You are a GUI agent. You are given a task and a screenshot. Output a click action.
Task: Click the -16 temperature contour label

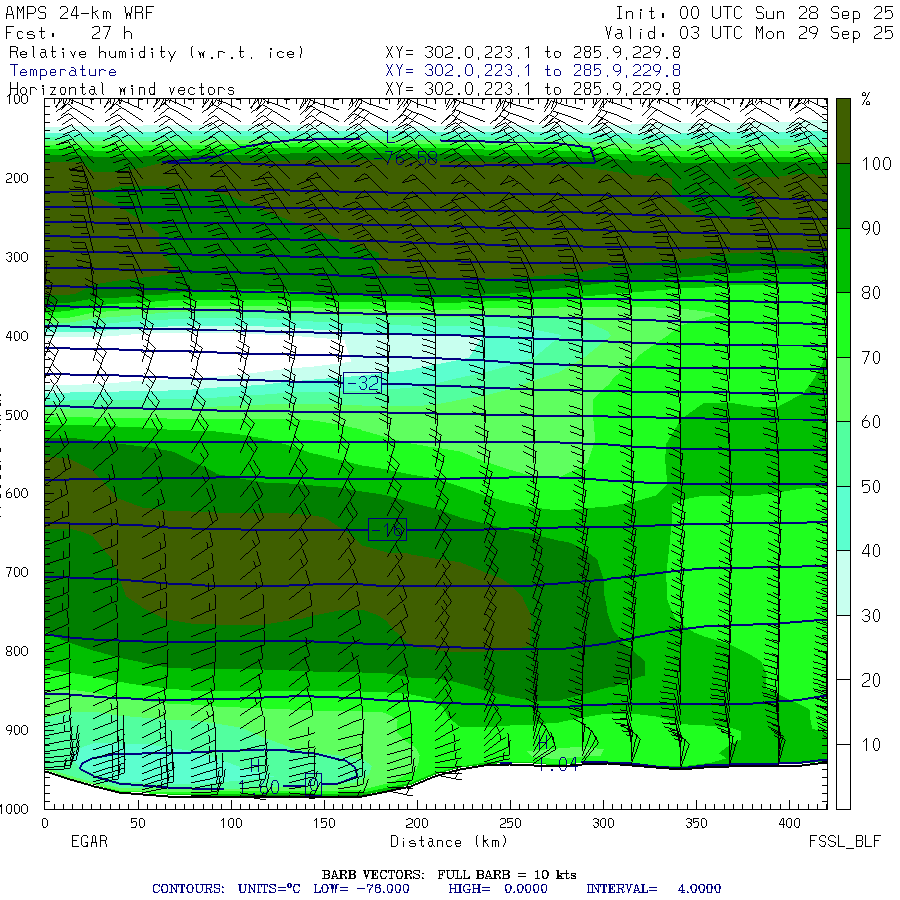point(387,530)
